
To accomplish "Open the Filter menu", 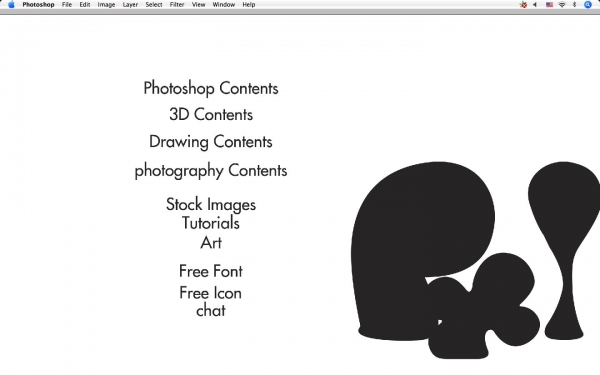I will (x=177, y=5).
